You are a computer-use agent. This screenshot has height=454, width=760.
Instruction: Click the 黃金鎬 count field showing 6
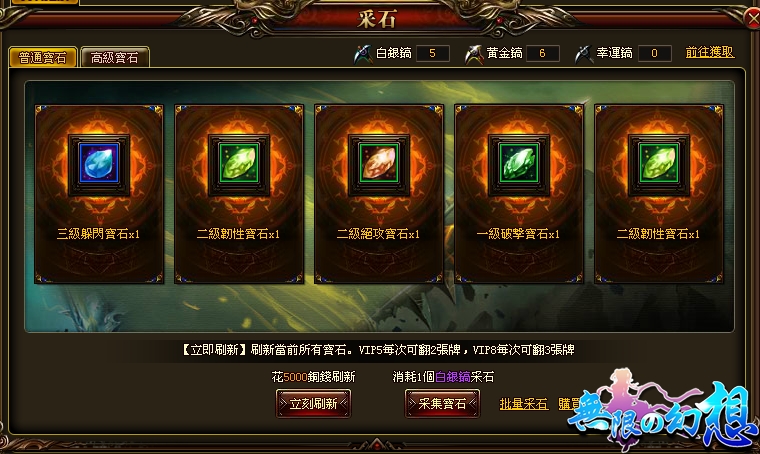542,53
